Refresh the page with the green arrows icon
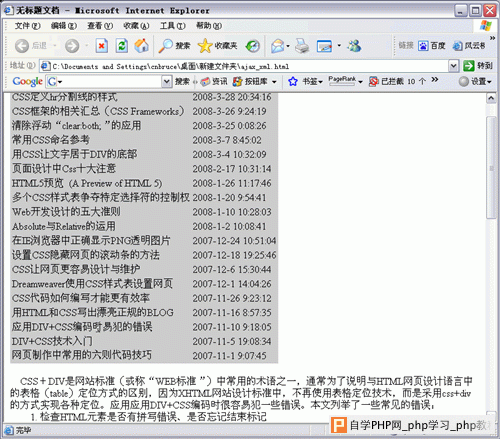500x439 pixels. click(122, 46)
